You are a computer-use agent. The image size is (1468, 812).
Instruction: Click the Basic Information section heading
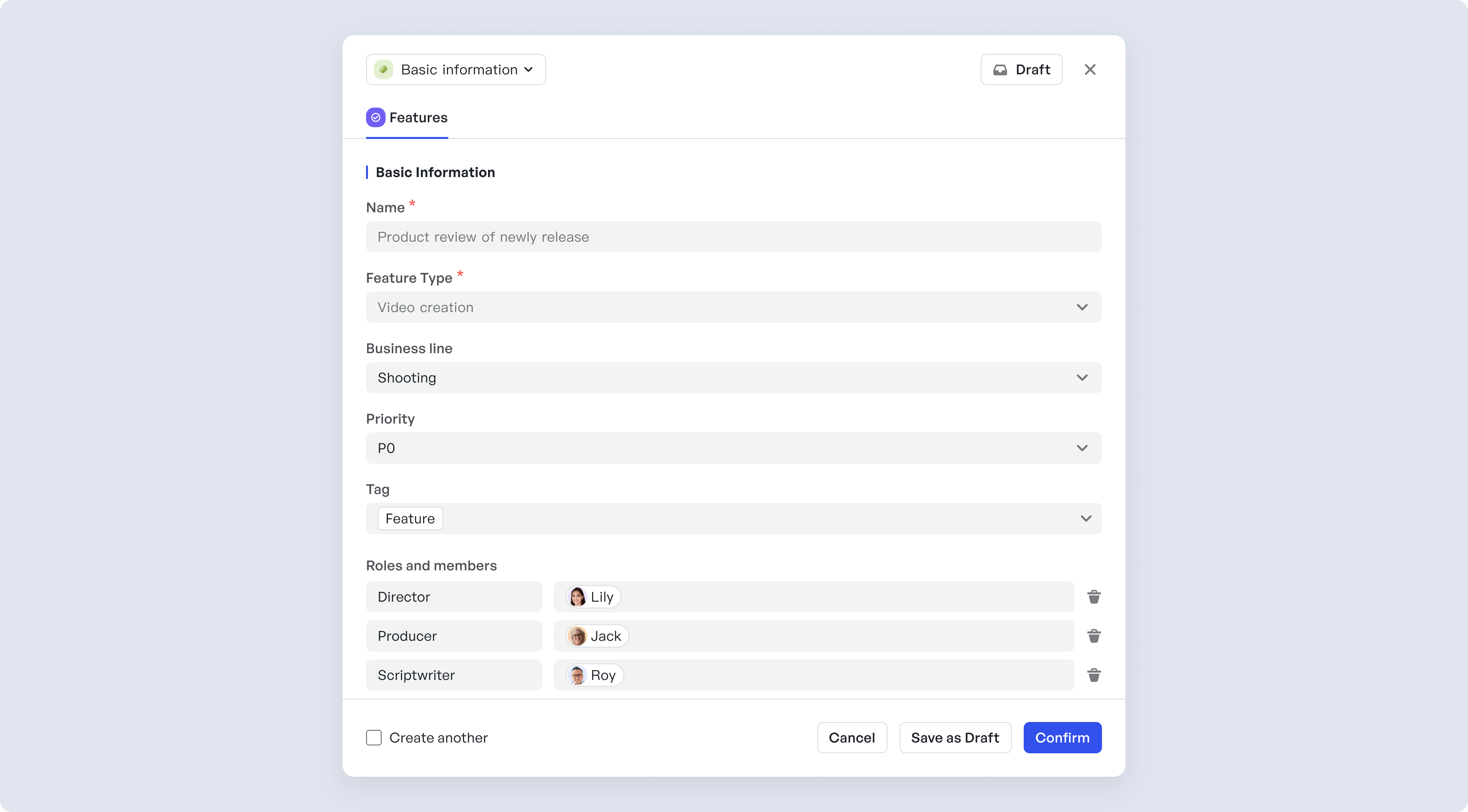[436, 172]
